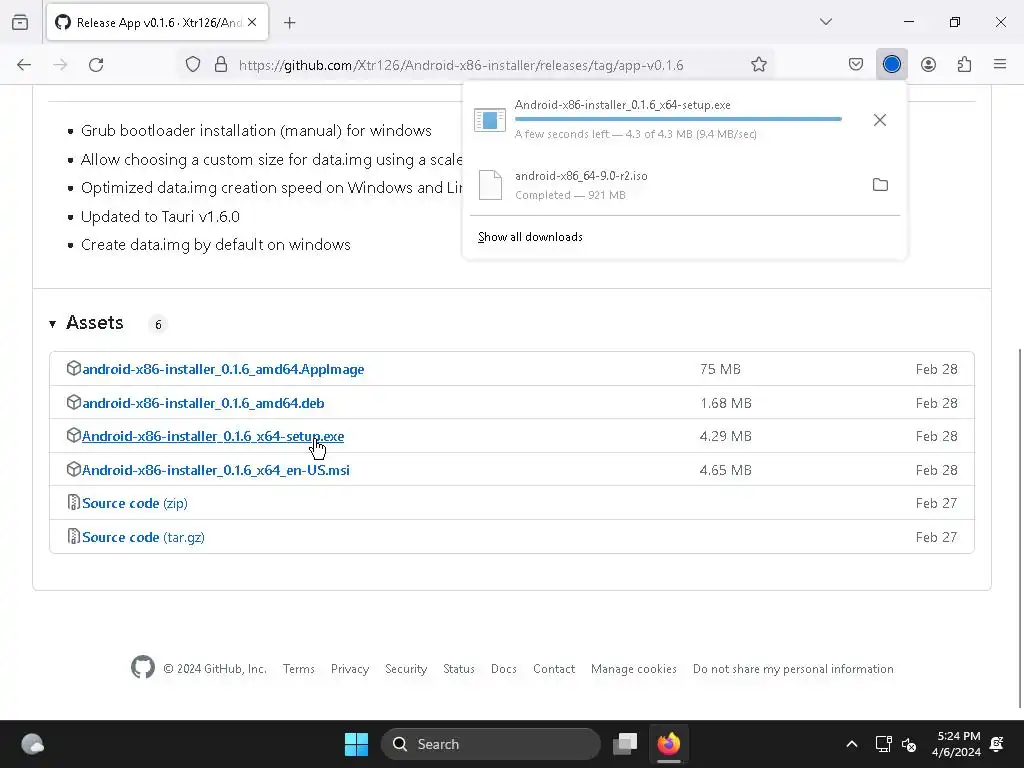This screenshot has width=1024, height=768.
Task: Click the package icon beside the en-US.msi asset
Action: 74,470
